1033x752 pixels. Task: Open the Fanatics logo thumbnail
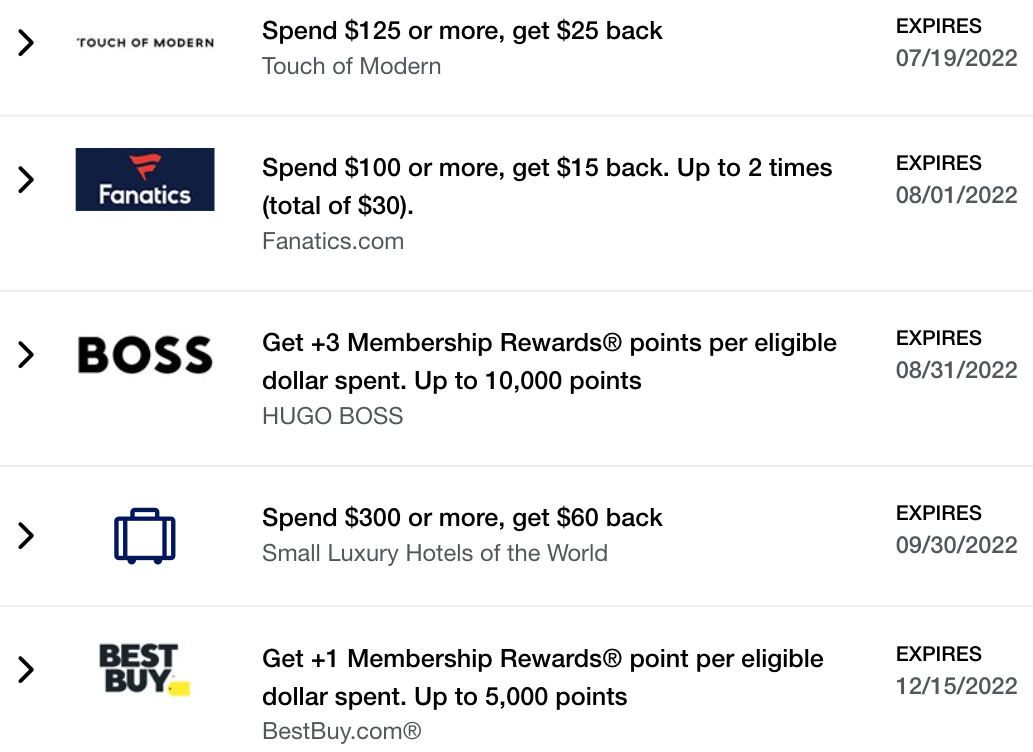coord(145,179)
